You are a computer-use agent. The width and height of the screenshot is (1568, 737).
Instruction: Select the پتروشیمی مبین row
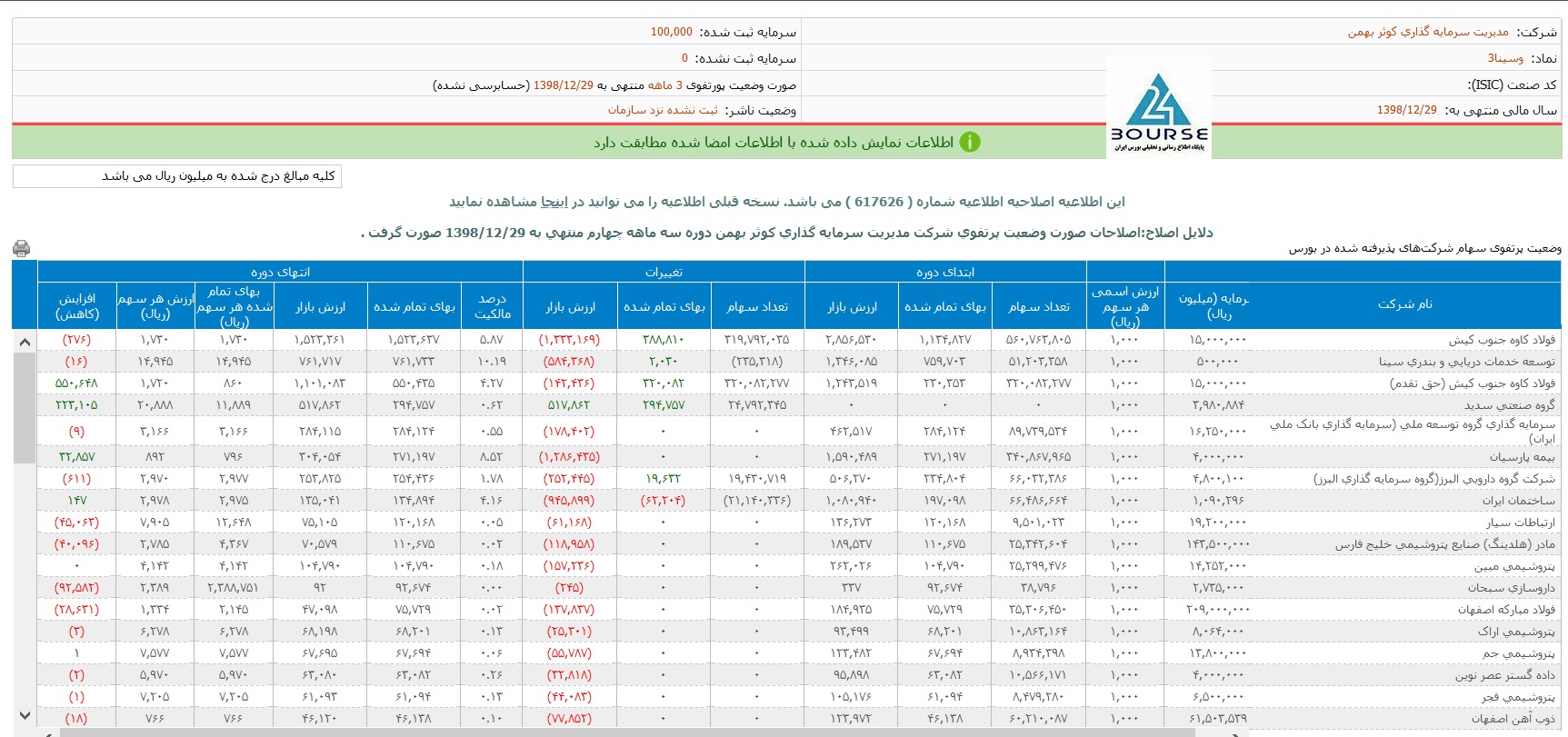pos(1513,566)
